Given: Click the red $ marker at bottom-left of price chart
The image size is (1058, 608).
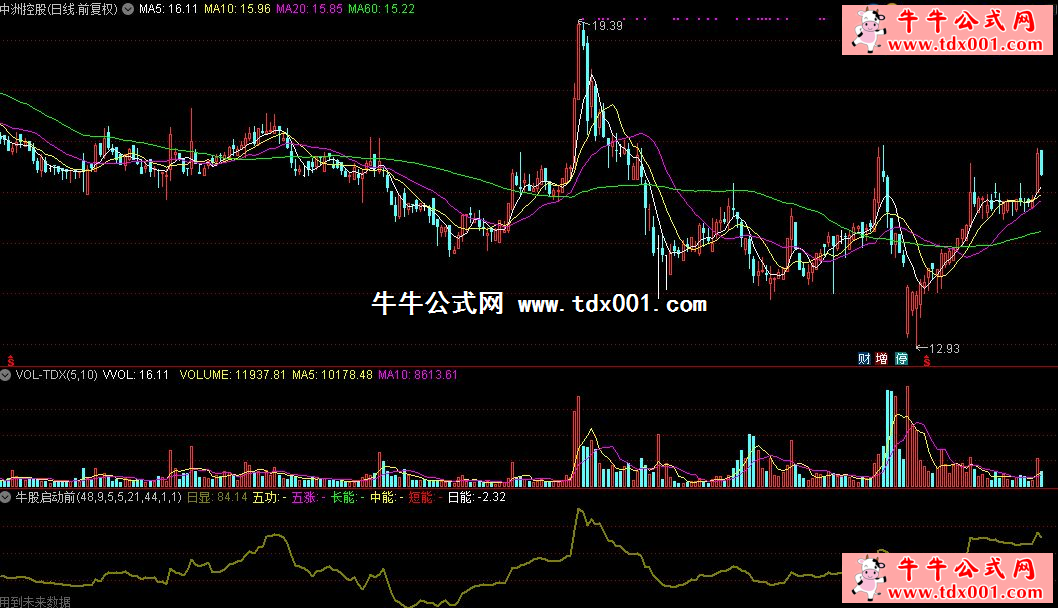Looking at the screenshot, I should pos(11,360).
